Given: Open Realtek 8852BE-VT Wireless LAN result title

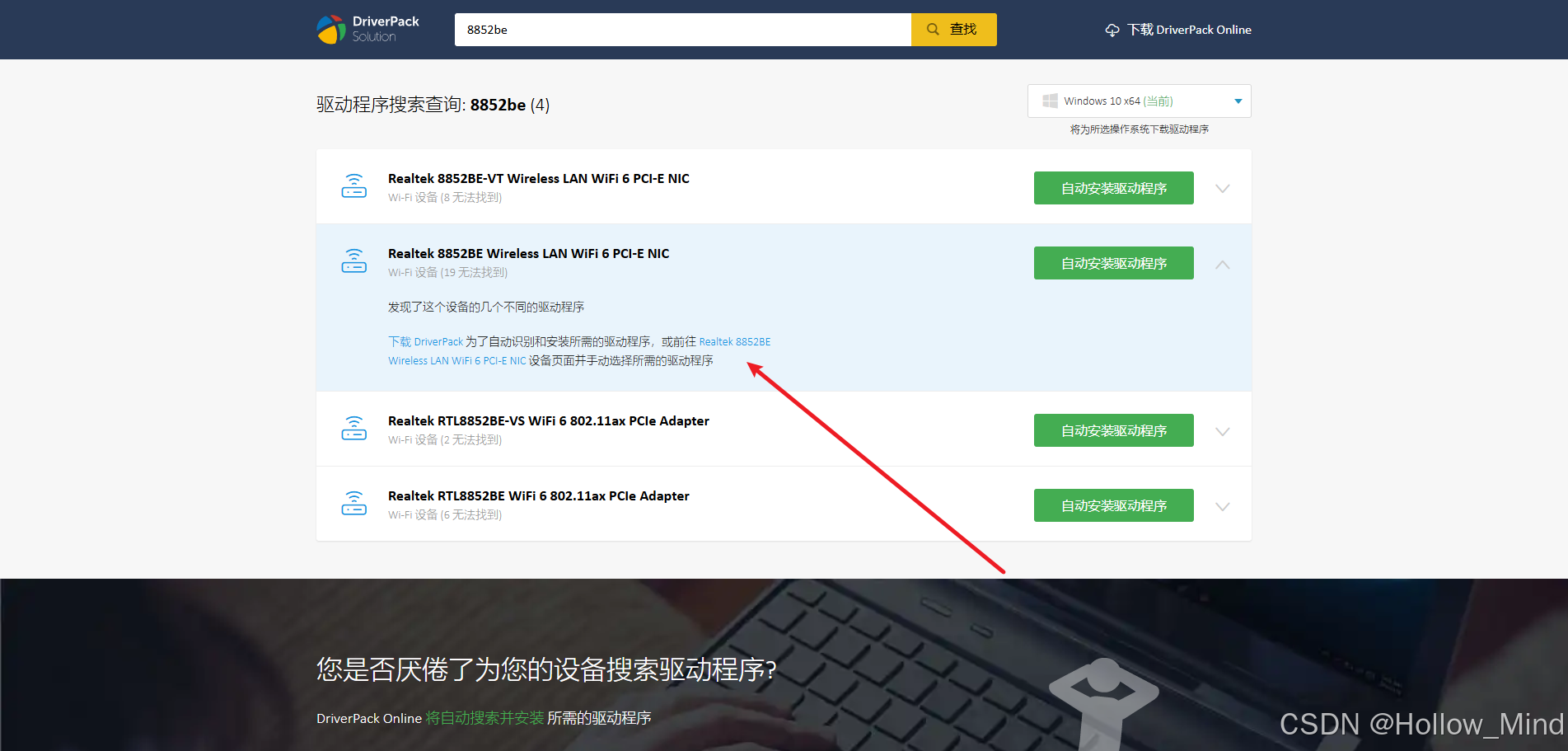Looking at the screenshot, I should click(x=539, y=178).
